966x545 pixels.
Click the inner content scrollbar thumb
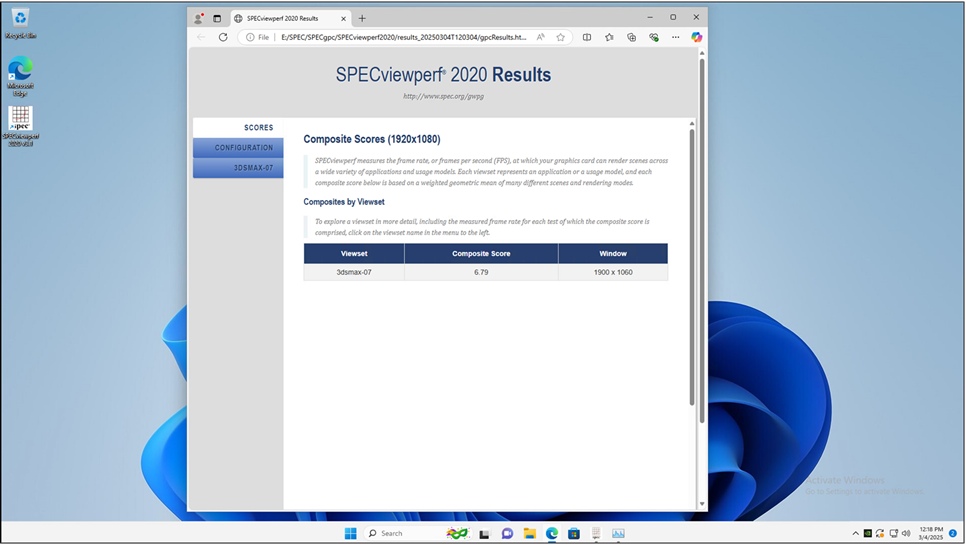point(692,267)
